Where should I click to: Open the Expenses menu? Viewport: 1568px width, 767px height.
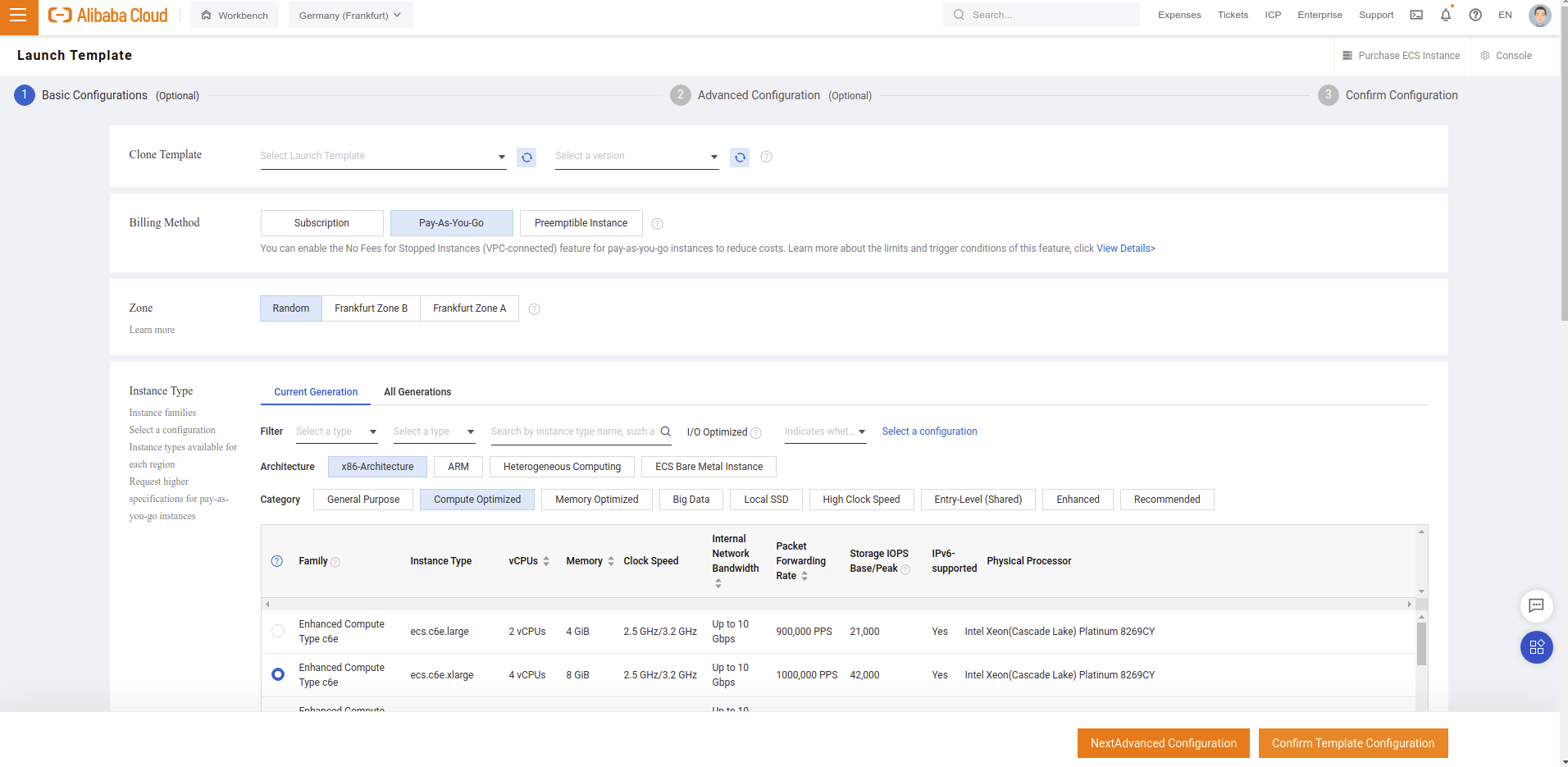[1179, 15]
